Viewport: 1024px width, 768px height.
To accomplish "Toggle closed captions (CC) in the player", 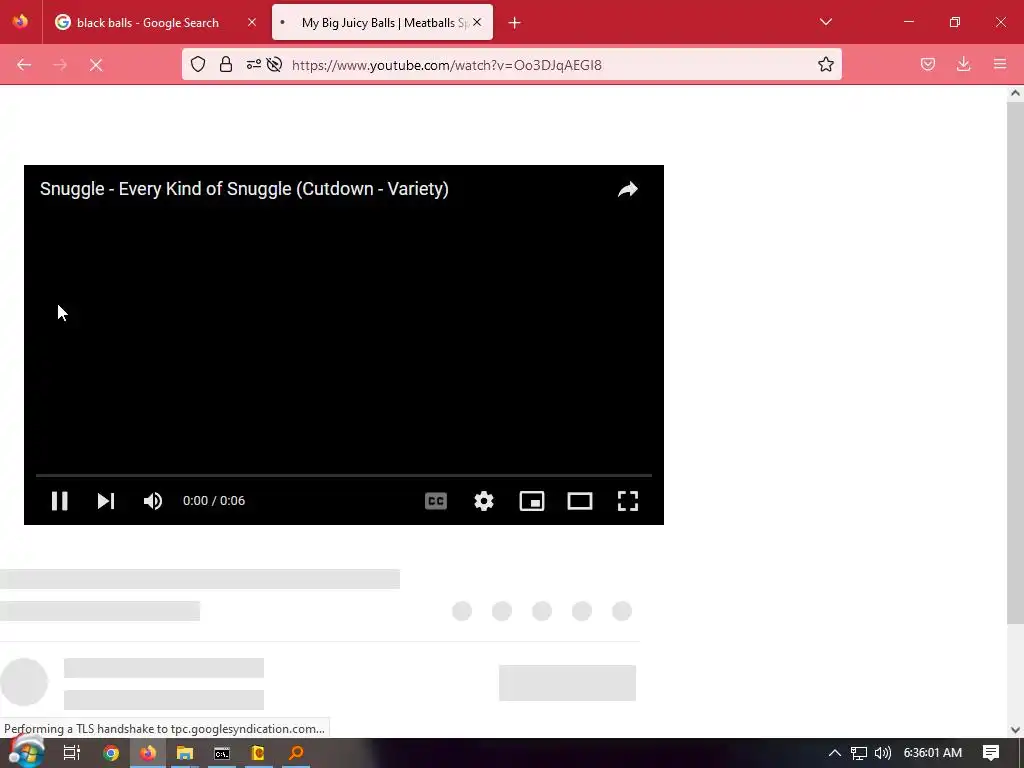I will point(436,501).
